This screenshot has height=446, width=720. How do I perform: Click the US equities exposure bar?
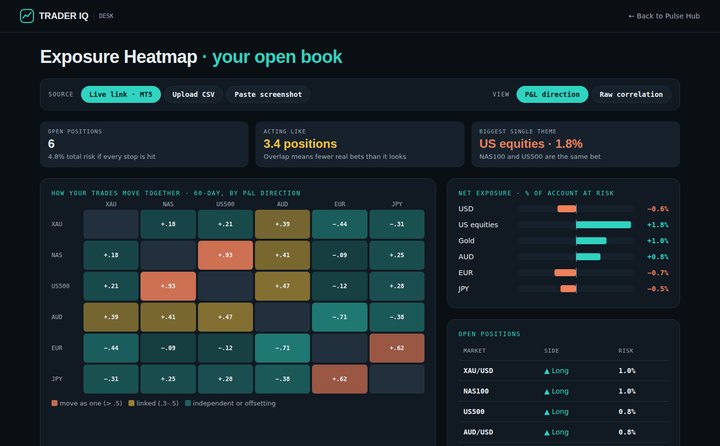[603, 225]
